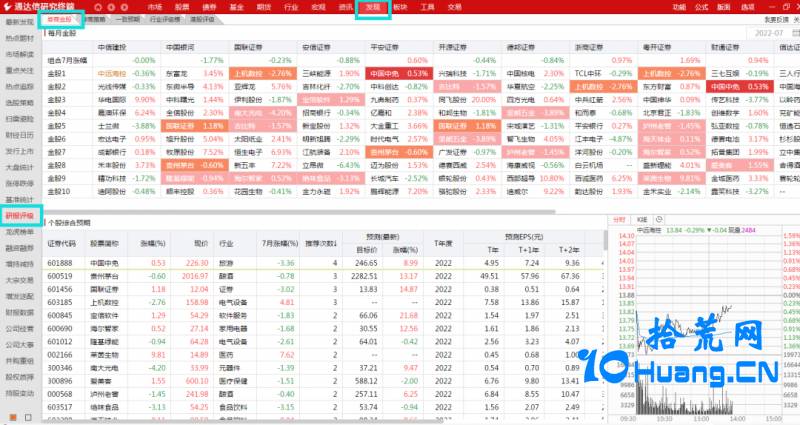Image resolution: width=800 pixels, height=425 pixels.
Task: Open 持股变动 in left sidebar
Action: (19, 393)
